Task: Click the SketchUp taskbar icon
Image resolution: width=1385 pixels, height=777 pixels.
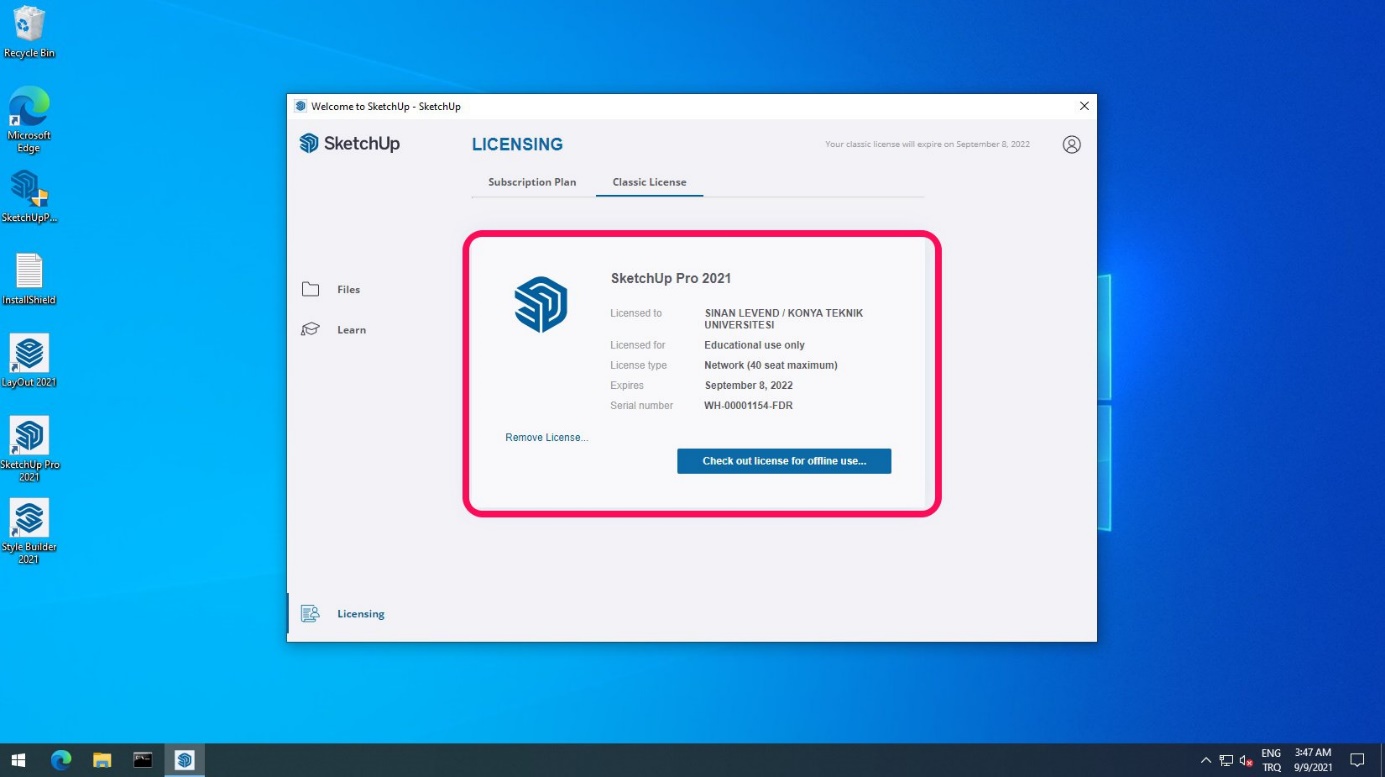Action: (x=184, y=760)
